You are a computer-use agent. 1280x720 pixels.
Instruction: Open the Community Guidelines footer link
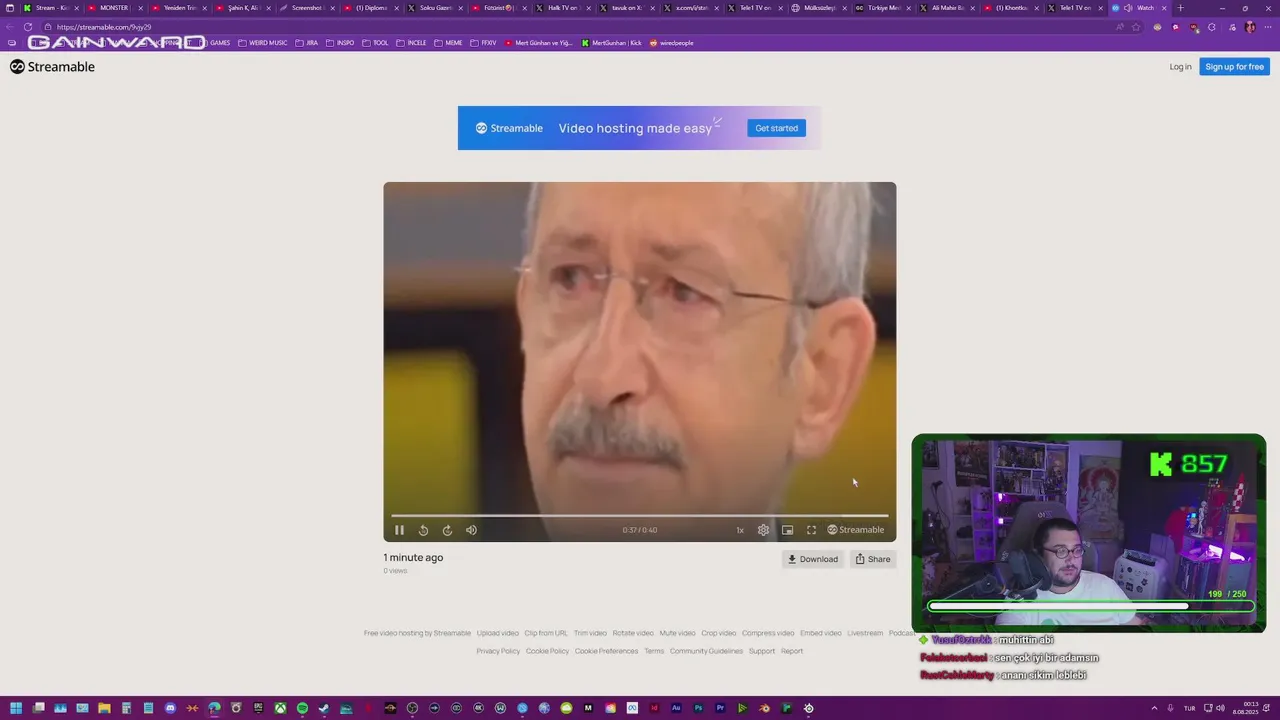tap(706, 651)
